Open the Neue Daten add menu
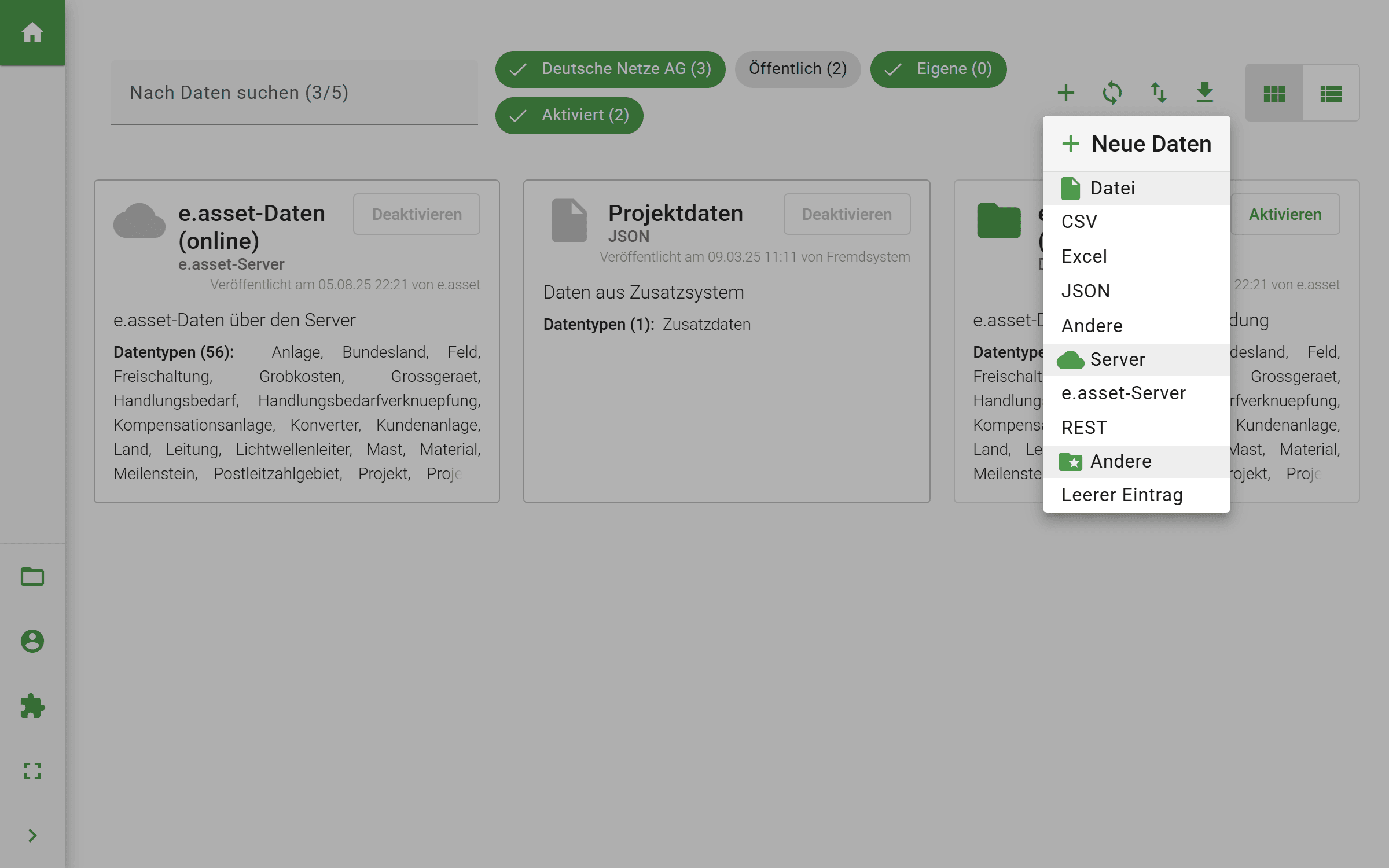Viewport: 1389px width, 868px height. pyautogui.click(x=1065, y=93)
